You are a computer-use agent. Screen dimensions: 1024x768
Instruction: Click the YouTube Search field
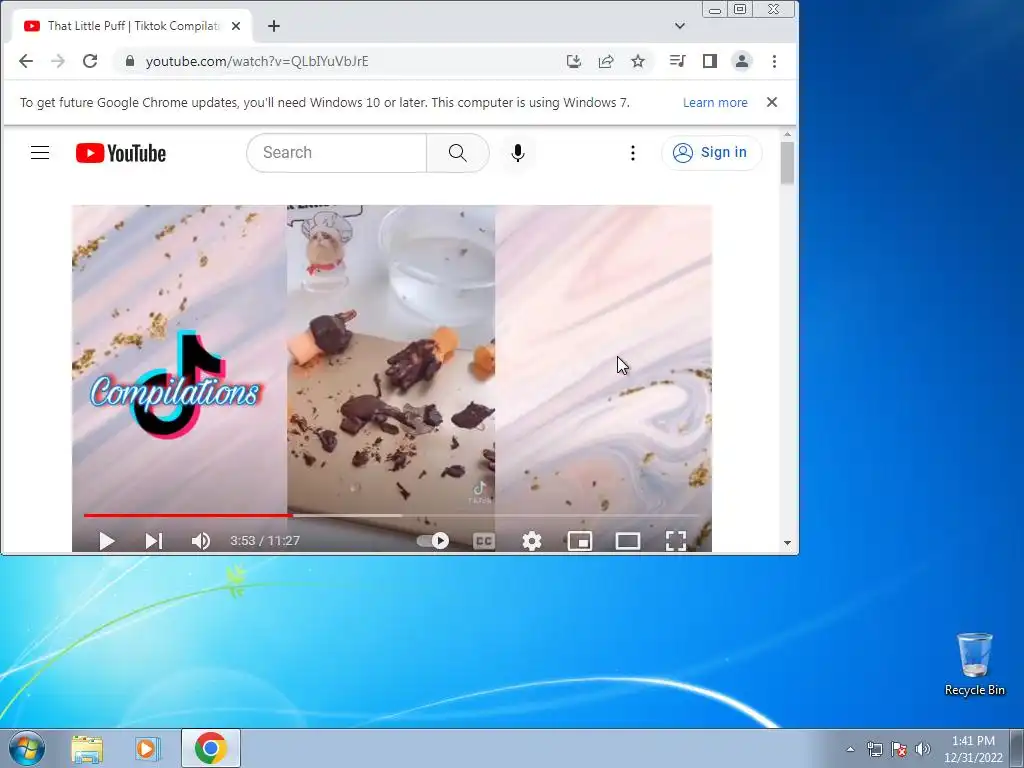click(337, 153)
